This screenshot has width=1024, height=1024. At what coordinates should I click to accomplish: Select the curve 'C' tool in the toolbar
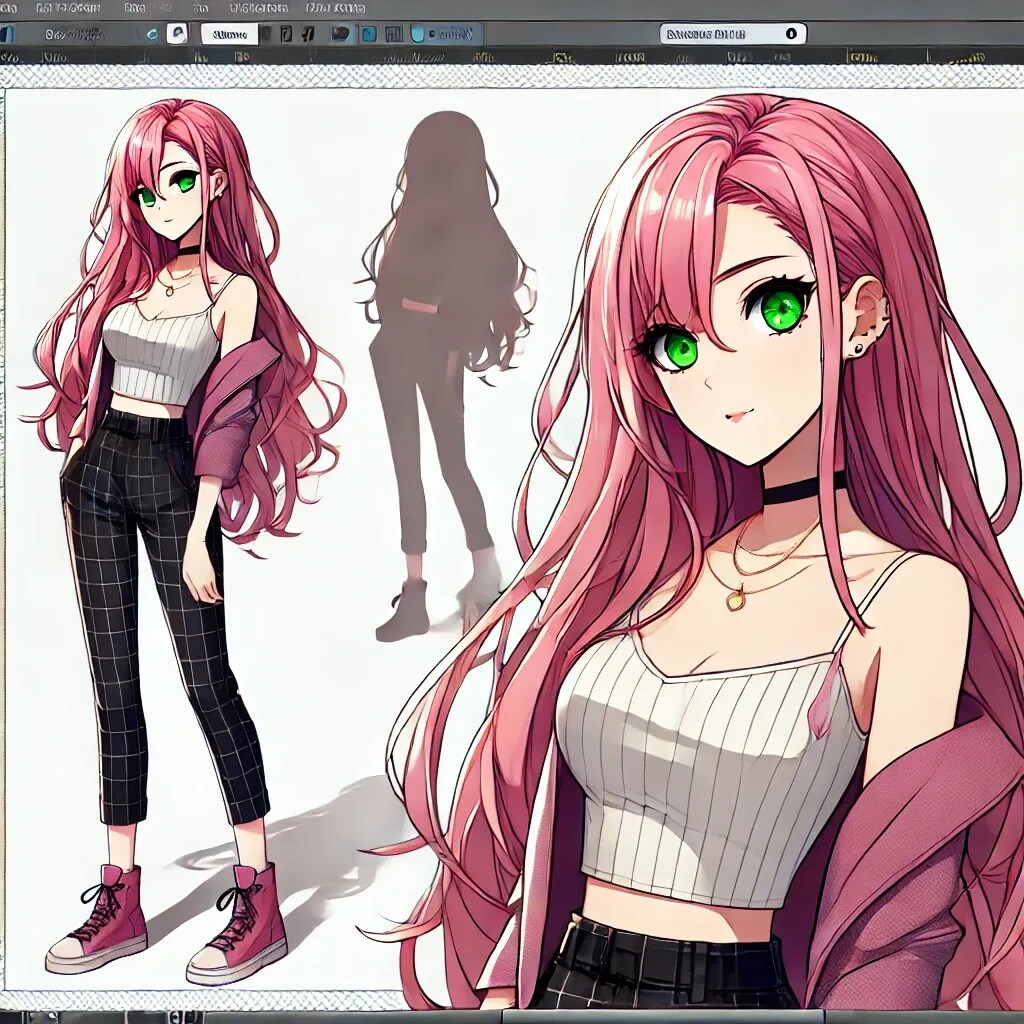[x=150, y=32]
